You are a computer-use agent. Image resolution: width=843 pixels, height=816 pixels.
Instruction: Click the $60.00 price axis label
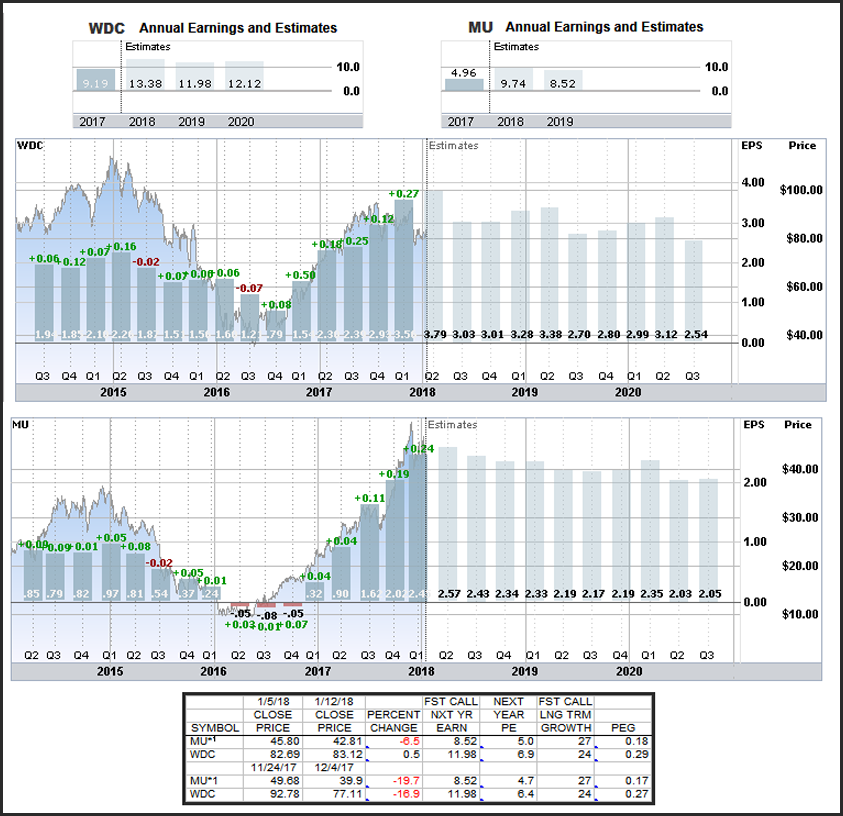(x=804, y=287)
